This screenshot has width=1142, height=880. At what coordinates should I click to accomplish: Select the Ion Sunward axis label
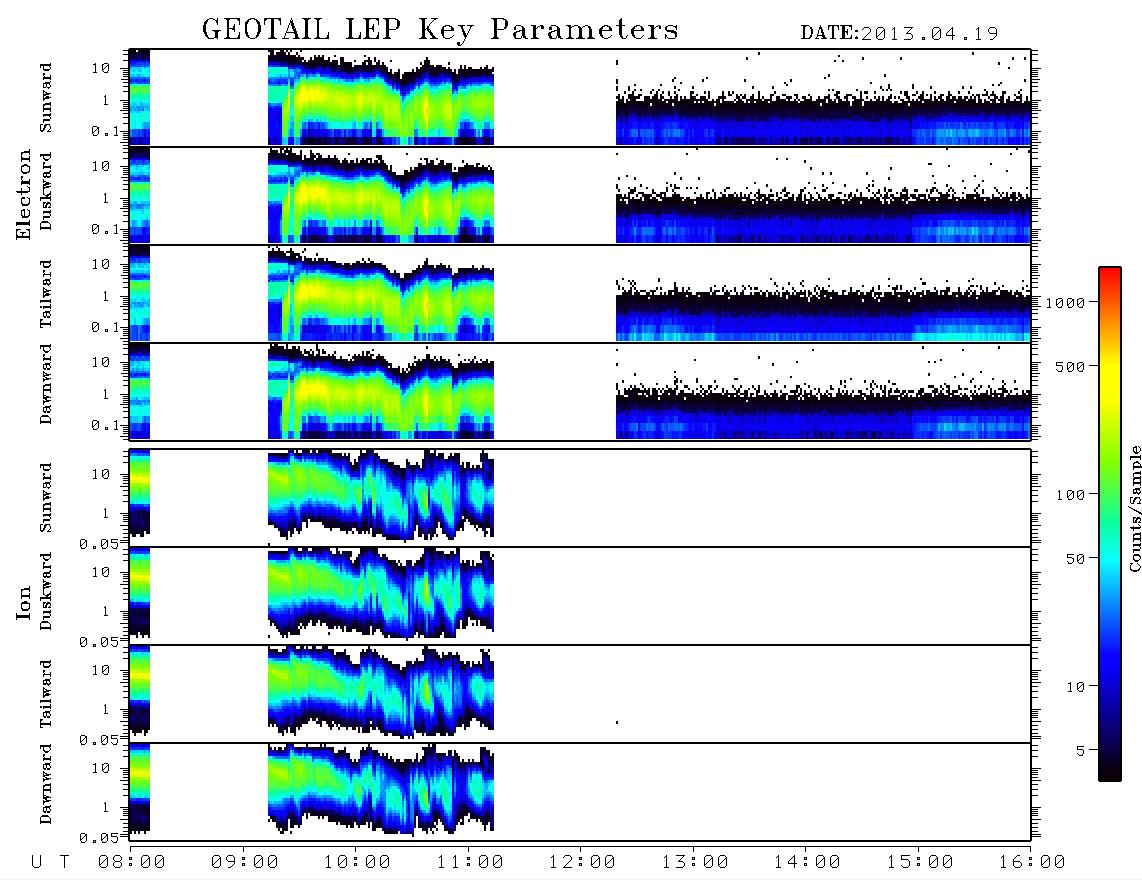[x=46, y=497]
